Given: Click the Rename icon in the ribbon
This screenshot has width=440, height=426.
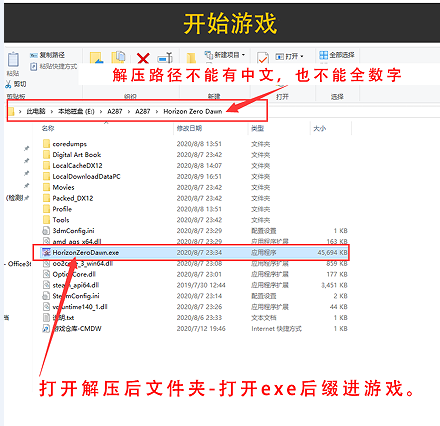Looking at the screenshot, I should pos(165,58).
